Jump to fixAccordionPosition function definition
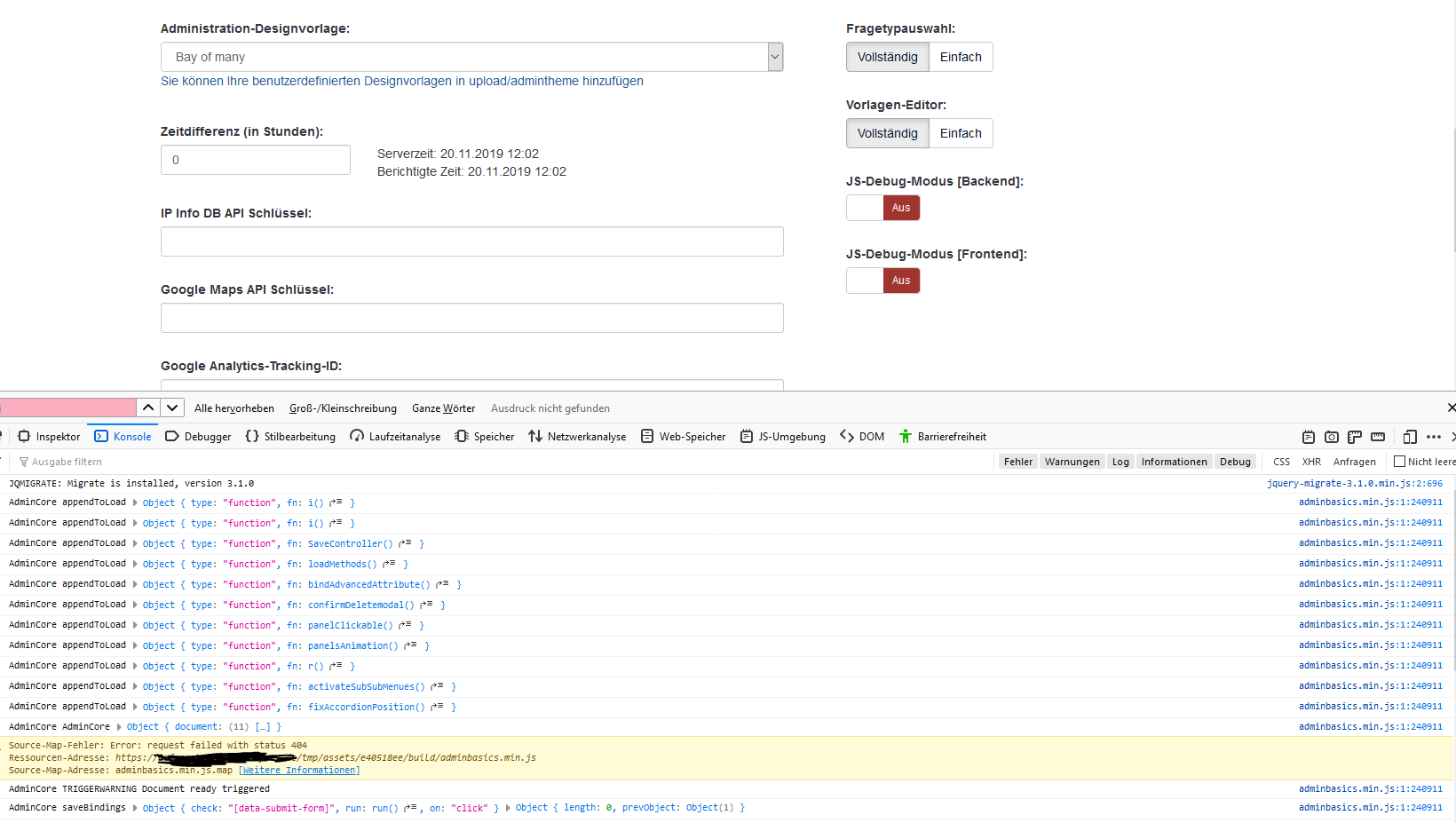The width and height of the screenshot is (1456, 823). [x=437, y=707]
